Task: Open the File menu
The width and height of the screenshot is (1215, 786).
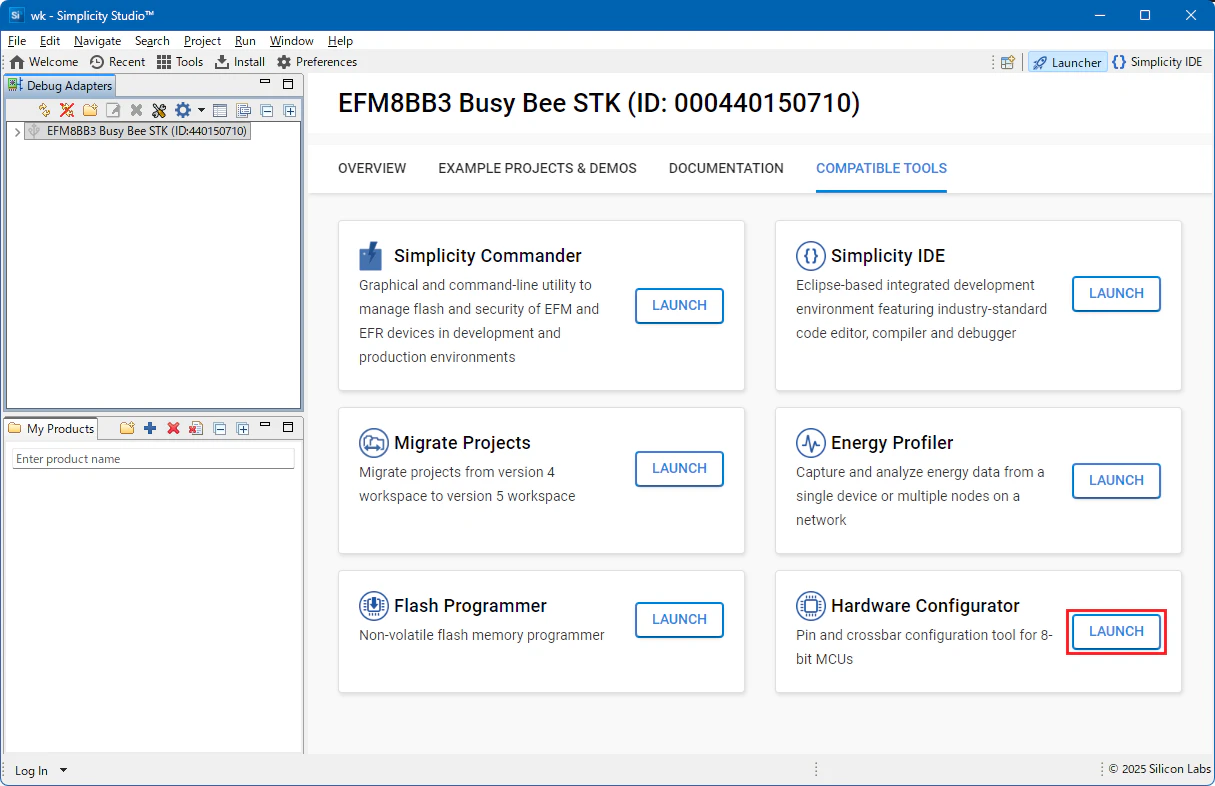Action: coord(17,41)
